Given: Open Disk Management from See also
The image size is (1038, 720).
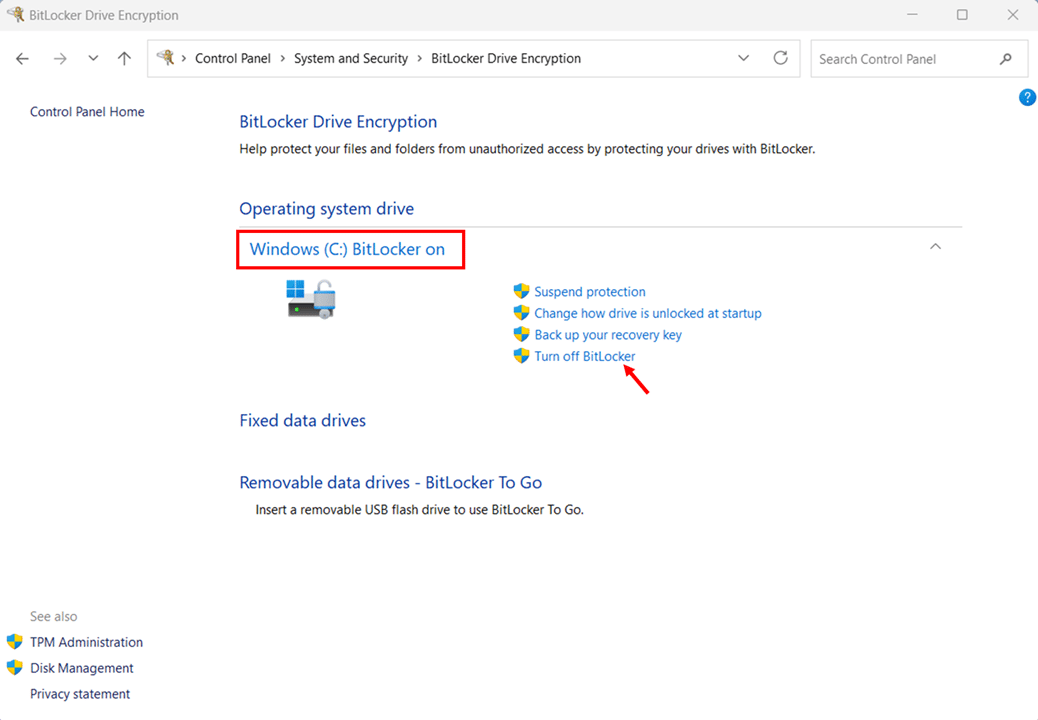Looking at the screenshot, I should [81, 668].
